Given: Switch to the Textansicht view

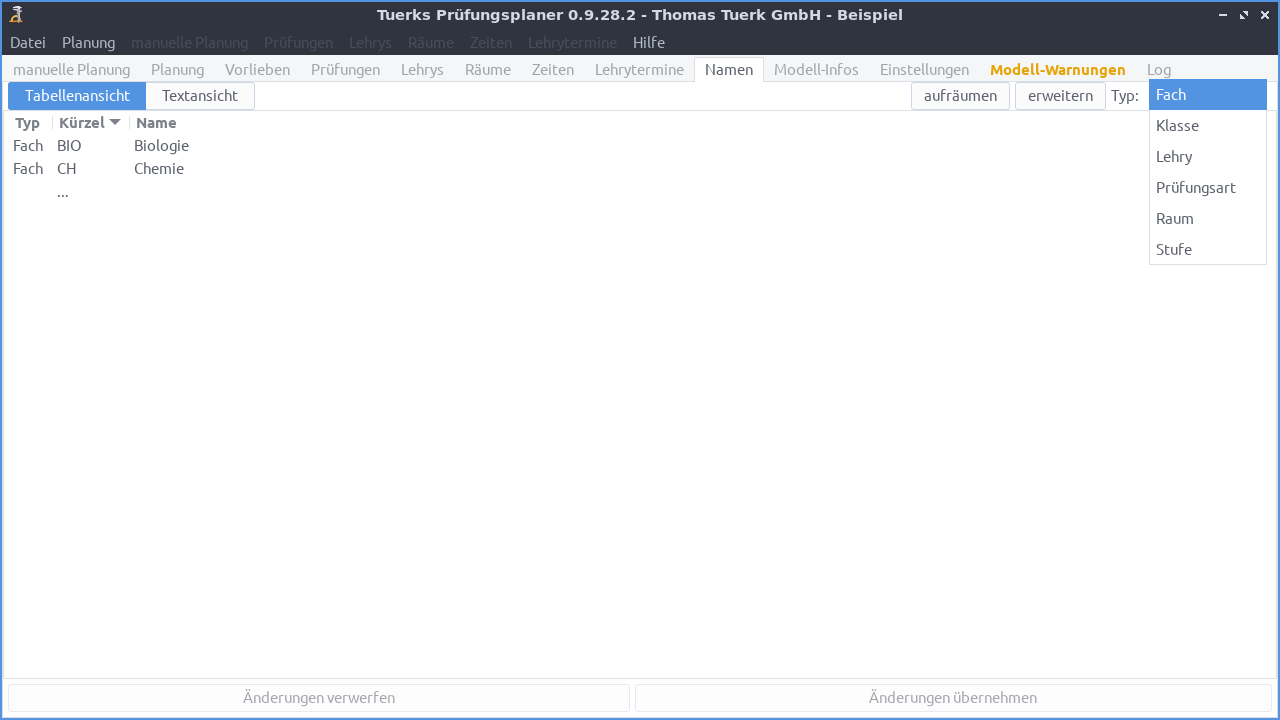Looking at the screenshot, I should [x=199, y=95].
